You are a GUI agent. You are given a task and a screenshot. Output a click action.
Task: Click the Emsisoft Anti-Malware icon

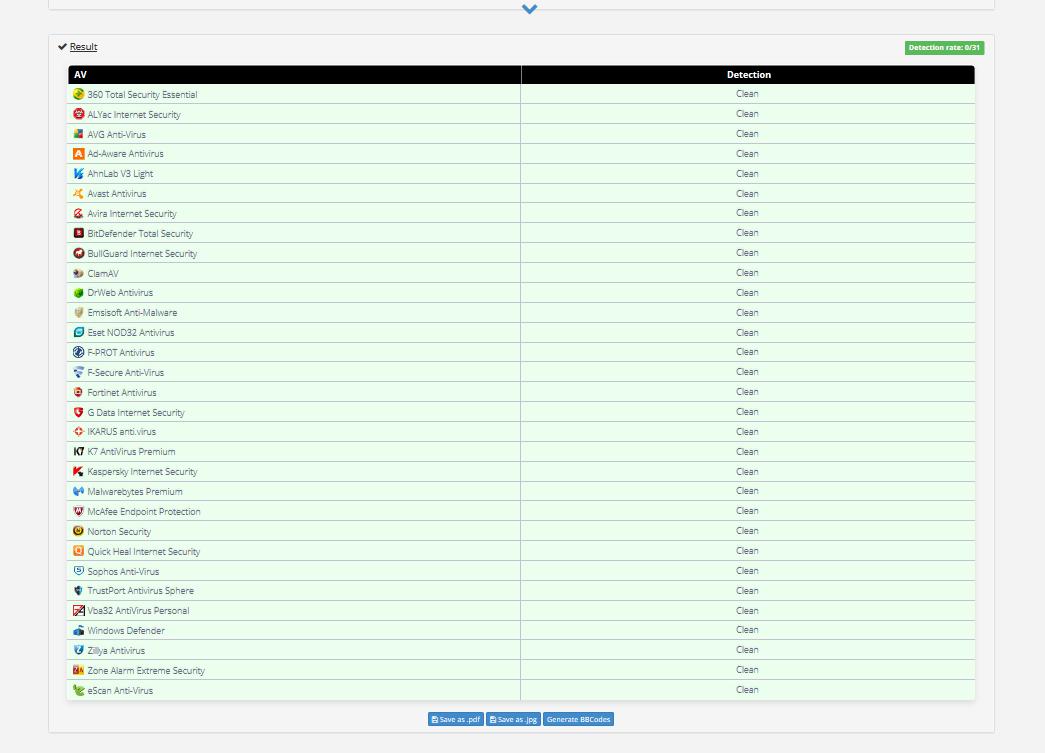click(79, 313)
